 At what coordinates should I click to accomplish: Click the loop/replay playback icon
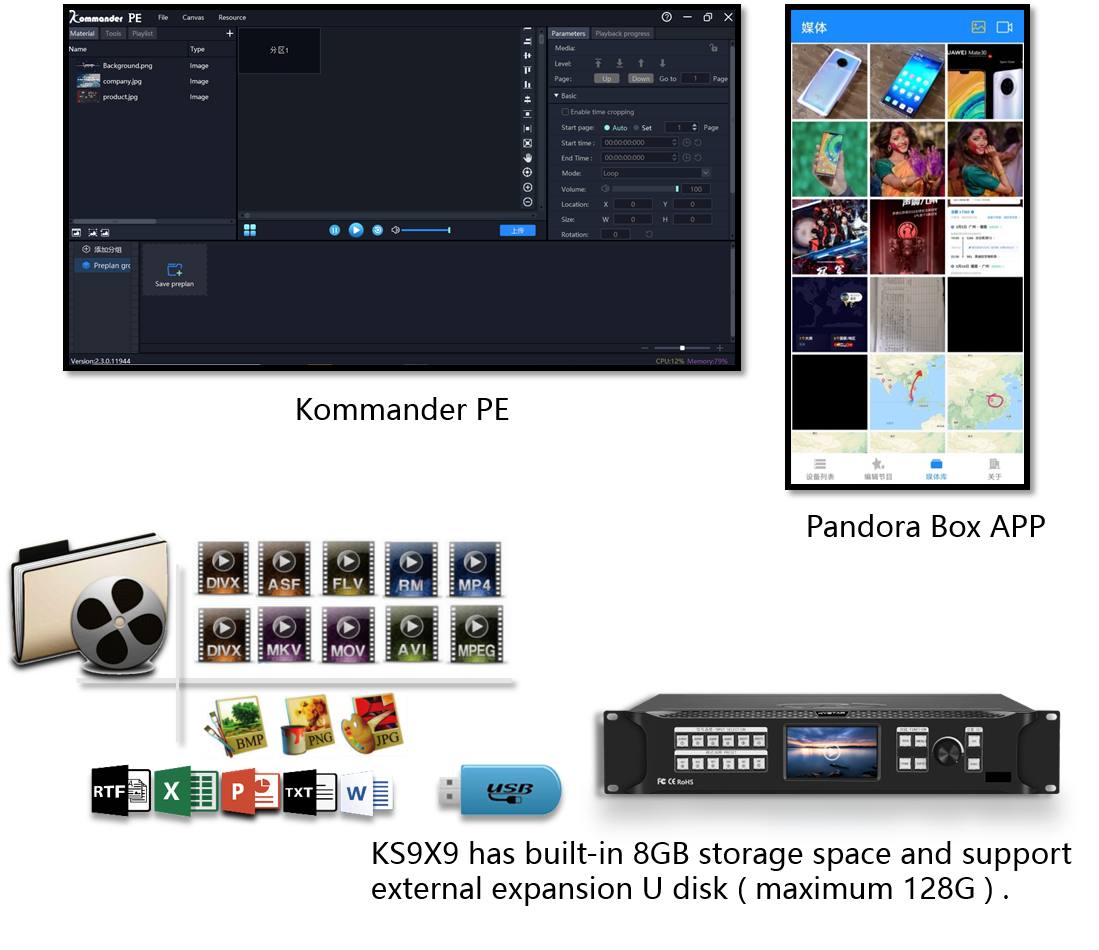click(x=377, y=230)
